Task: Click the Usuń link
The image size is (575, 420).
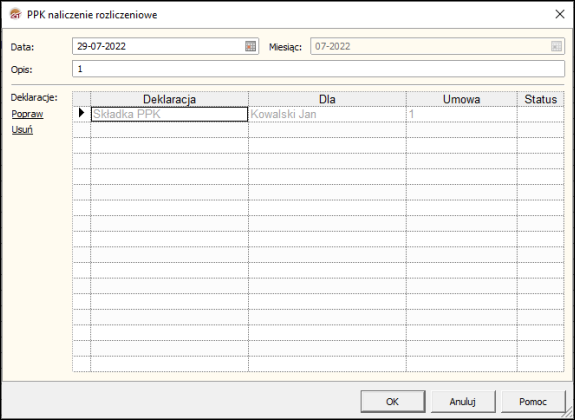Action: [22, 129]
